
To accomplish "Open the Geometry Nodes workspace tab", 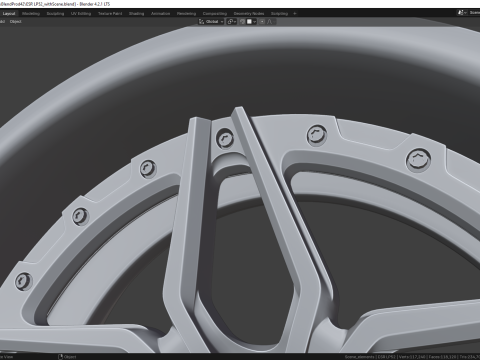I will point(249,14).
